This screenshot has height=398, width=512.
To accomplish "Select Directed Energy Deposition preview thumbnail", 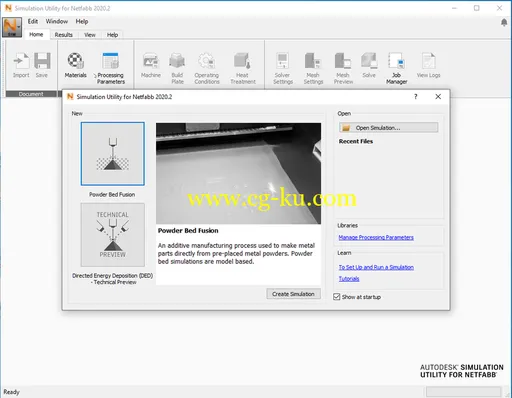I will tap(113, 235).
